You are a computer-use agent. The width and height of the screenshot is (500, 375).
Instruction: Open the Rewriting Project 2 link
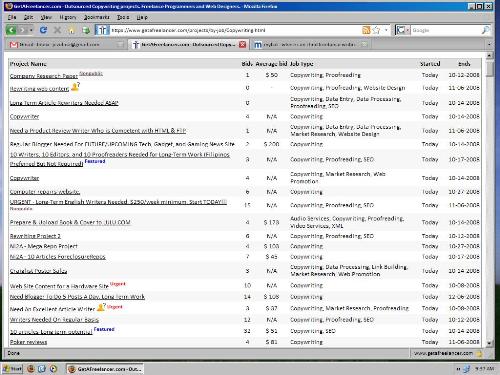point(35,236)
